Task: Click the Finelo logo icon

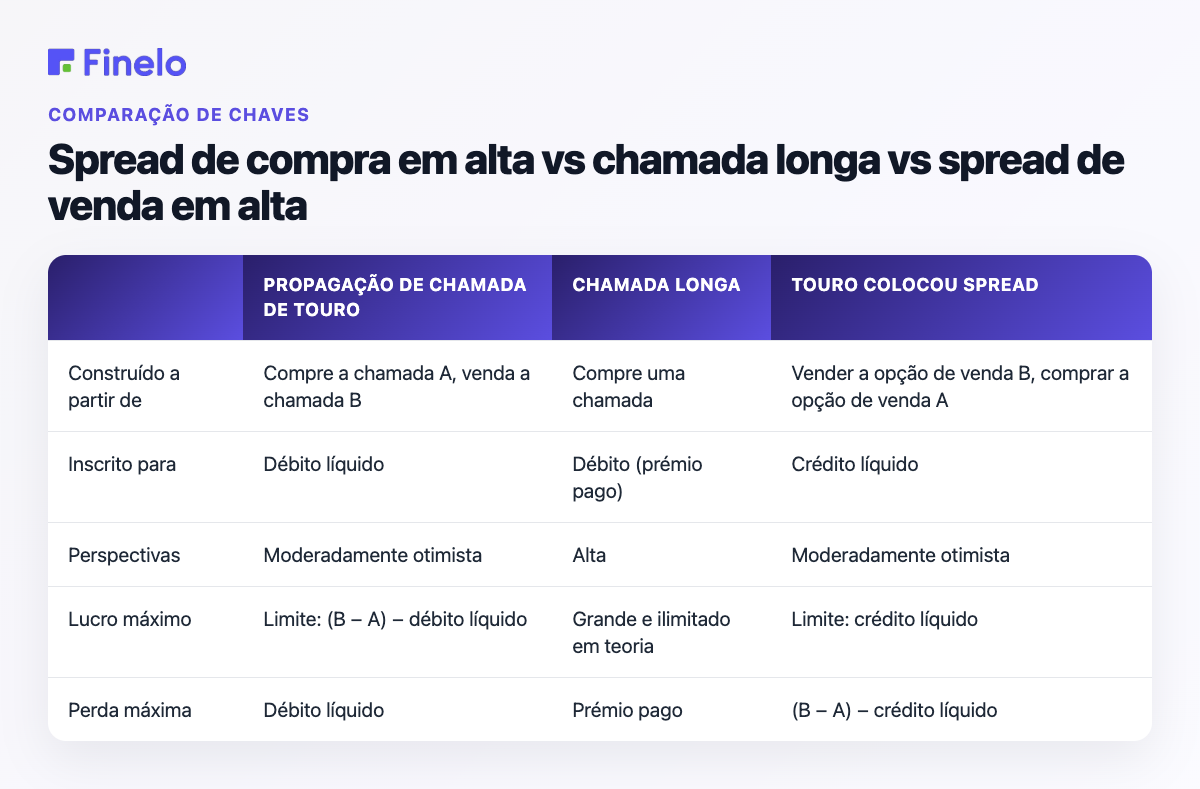Action: pyautogui.click(x=61, y=62)
